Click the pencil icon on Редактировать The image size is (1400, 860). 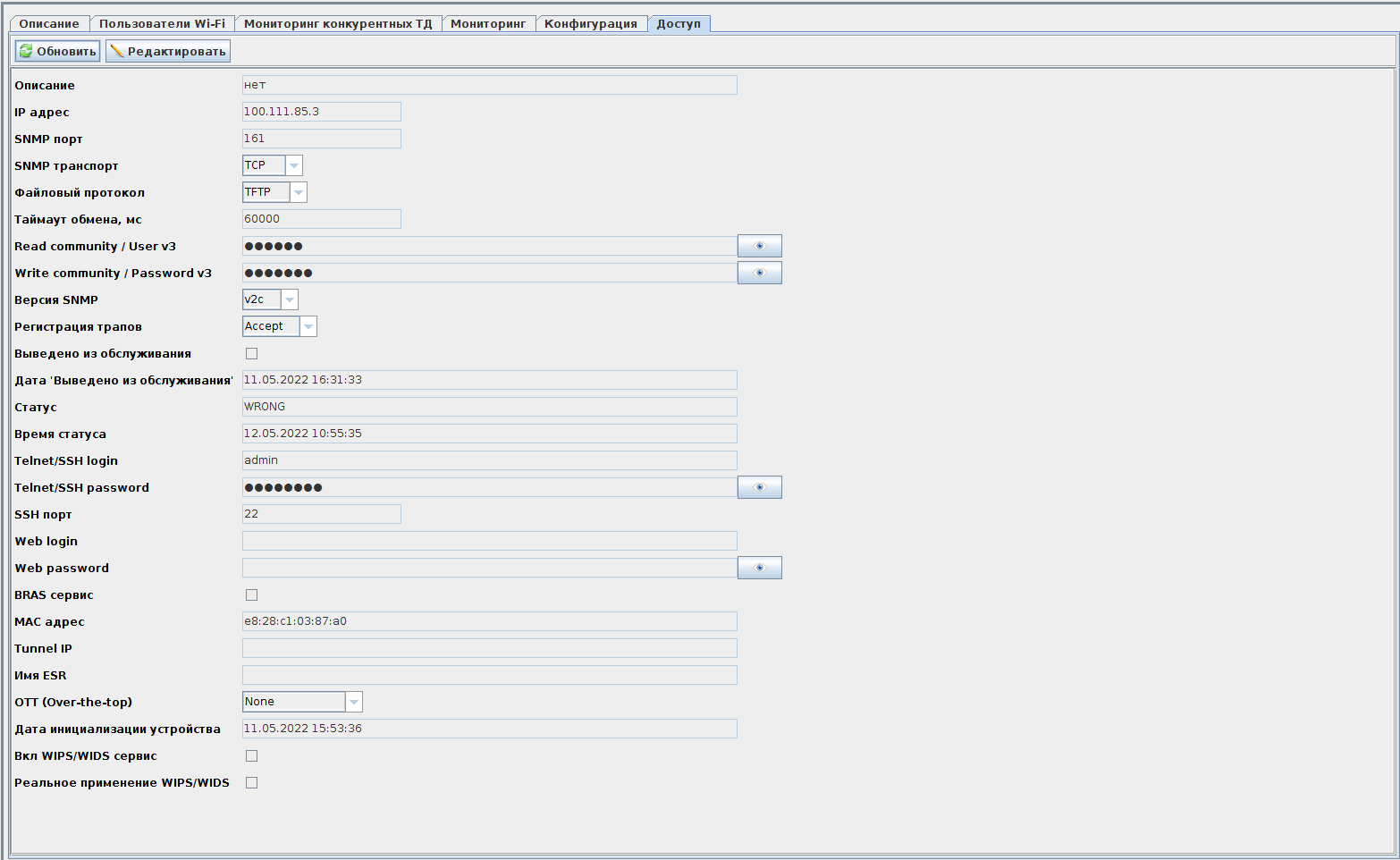117,52
